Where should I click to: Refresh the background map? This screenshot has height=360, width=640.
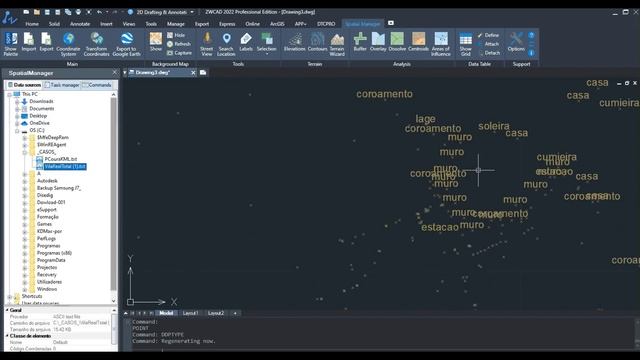click(x=179, y=44)
